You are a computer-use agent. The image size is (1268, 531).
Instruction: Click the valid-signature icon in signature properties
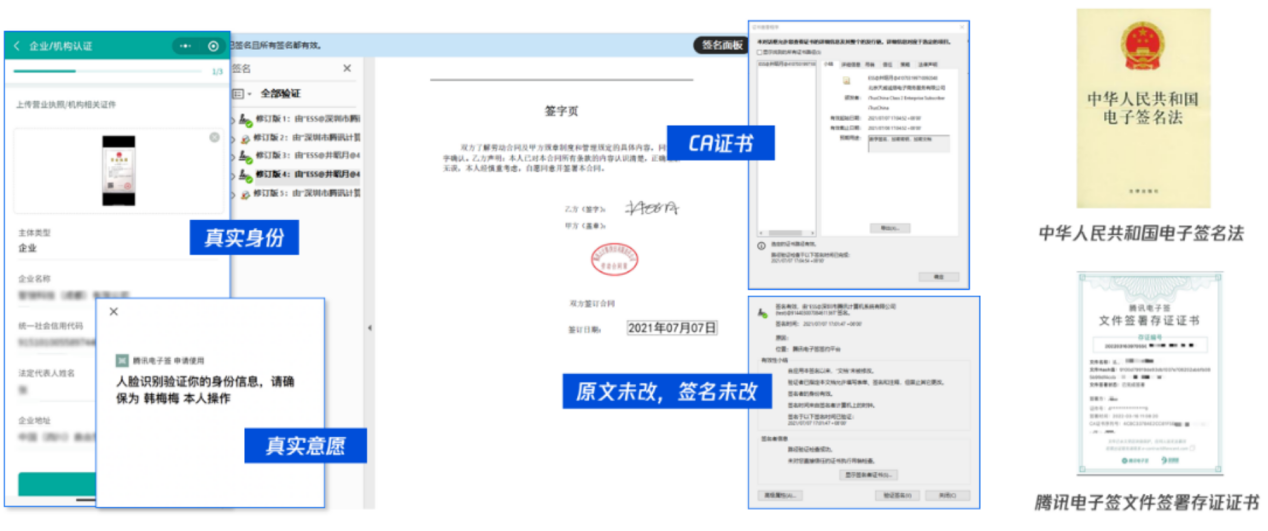pyautogui.click(x=762, y=313)
